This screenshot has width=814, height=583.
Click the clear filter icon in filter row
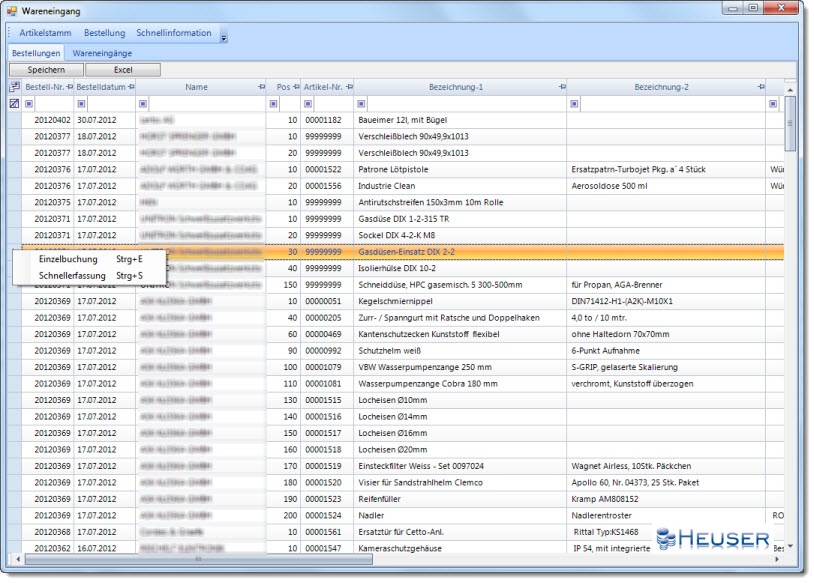[x=14, y=103]
